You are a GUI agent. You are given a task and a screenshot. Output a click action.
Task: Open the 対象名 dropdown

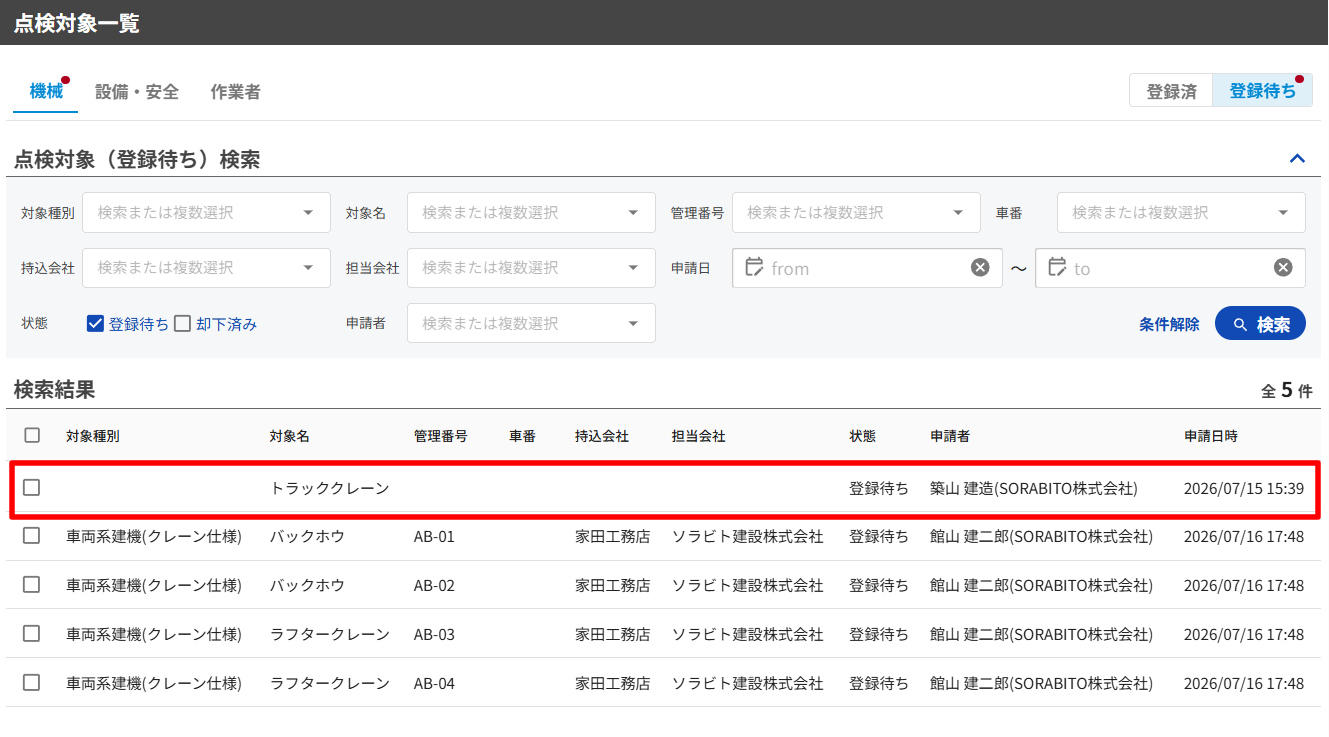[531, 212]
